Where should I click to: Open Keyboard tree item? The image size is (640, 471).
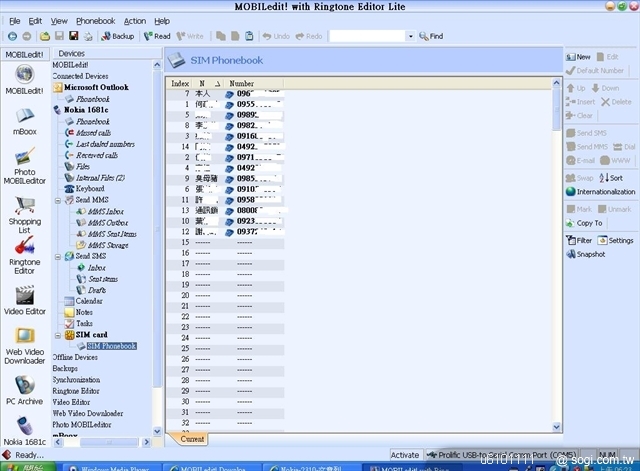click(90, 189)
